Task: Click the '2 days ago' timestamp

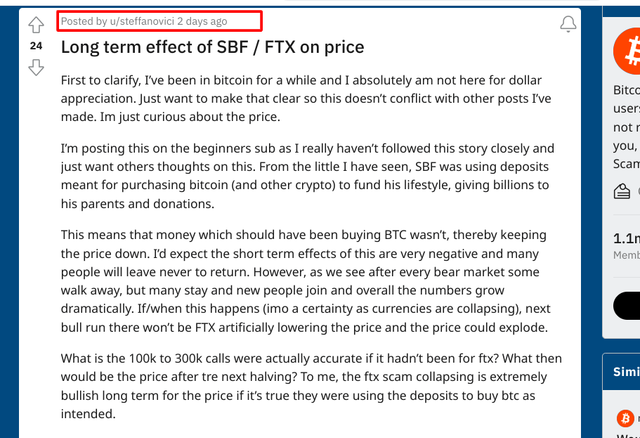Action: tap(202, 21)
